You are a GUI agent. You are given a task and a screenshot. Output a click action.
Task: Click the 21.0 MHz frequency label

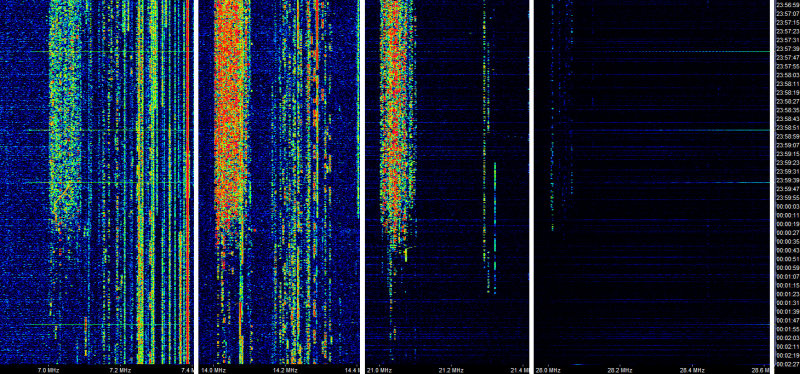tap(380, 370)
